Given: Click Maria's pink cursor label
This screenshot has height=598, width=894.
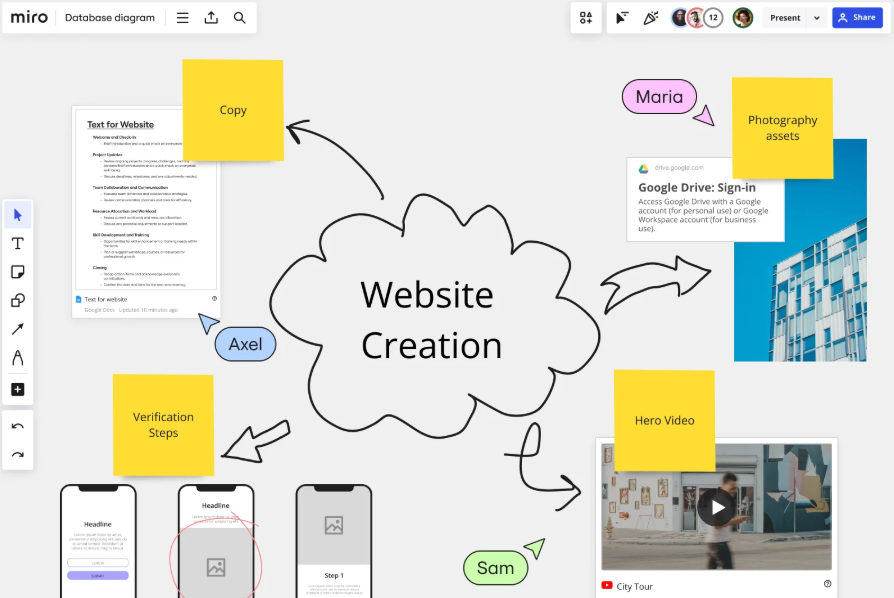Looking at the screenshot, I should pyautogui.click(x=659, y=96).
